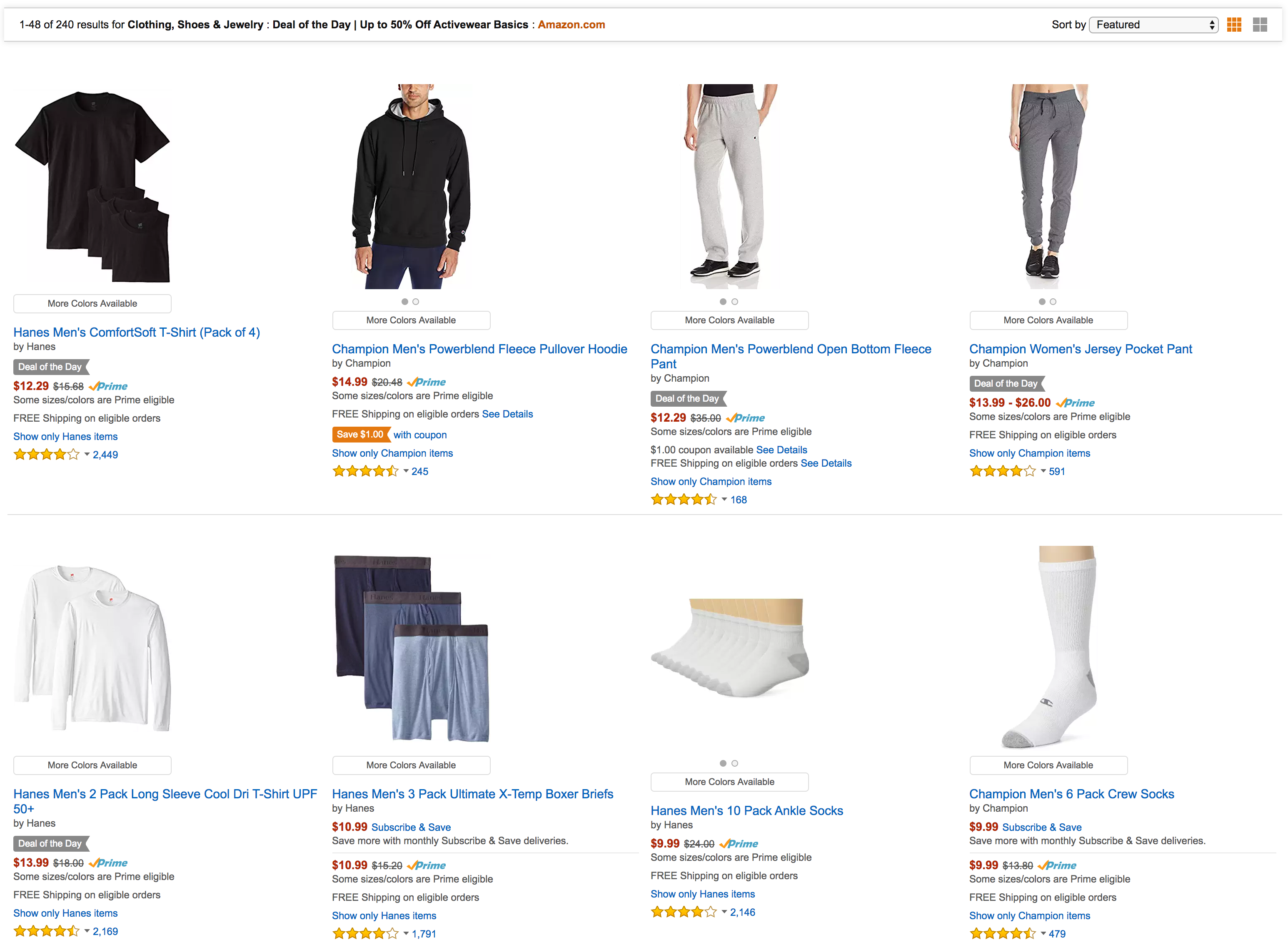Switch to the small grid view icon
This screenshot has width=1288, height=945.
1234,25
